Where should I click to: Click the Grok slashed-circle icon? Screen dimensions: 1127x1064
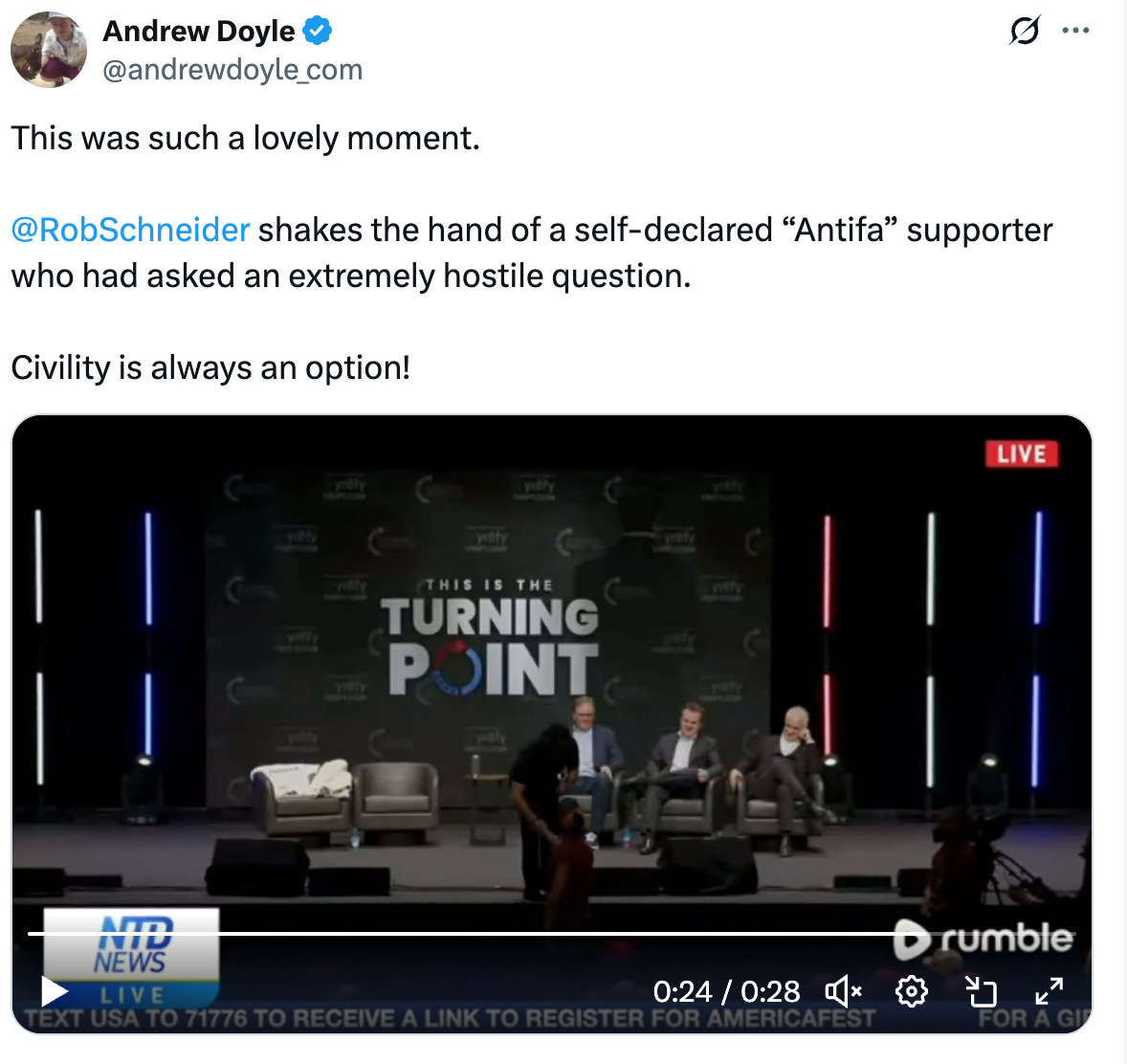[x=1025, y=31]
